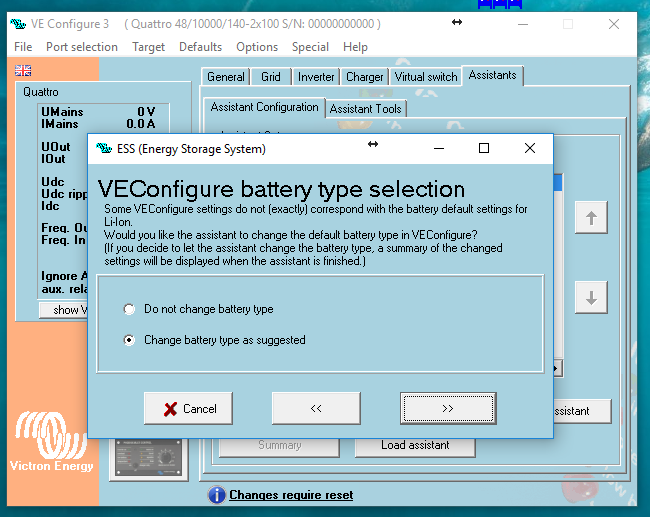Open the Assistant Configuration sub-tab
The image size is (650, 517).
[x=264, y=107]
